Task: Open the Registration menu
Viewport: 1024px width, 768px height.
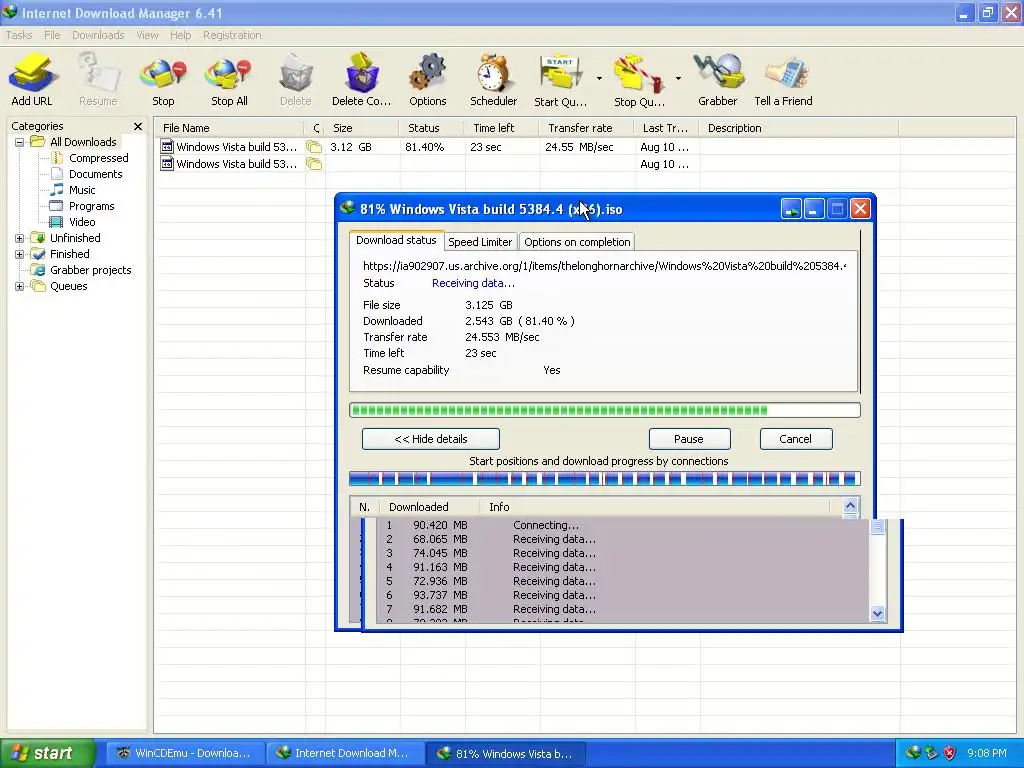Action: (x=232, y=35)
